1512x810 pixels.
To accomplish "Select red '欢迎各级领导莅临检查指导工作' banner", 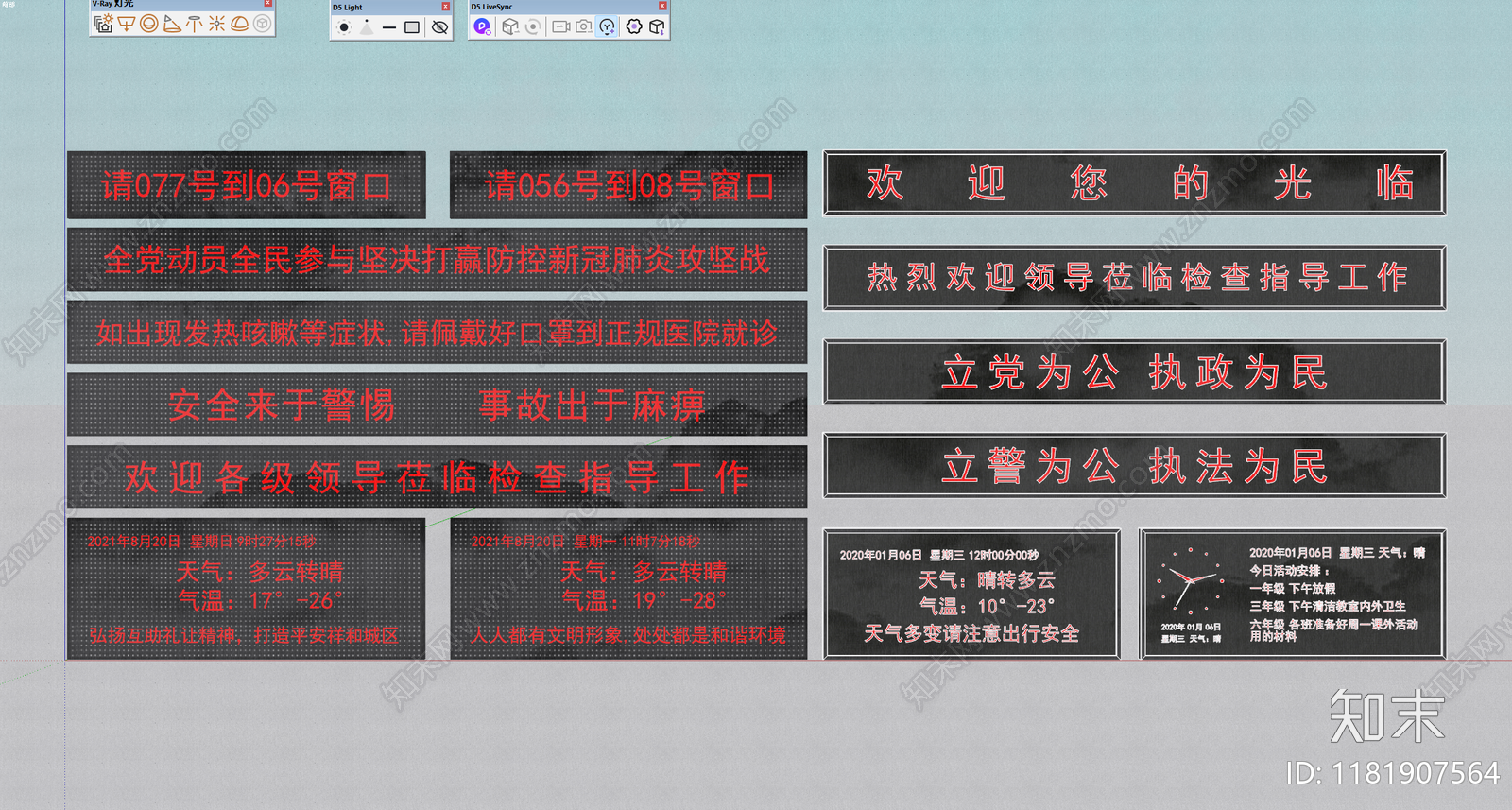I will [x=438, y=477].
